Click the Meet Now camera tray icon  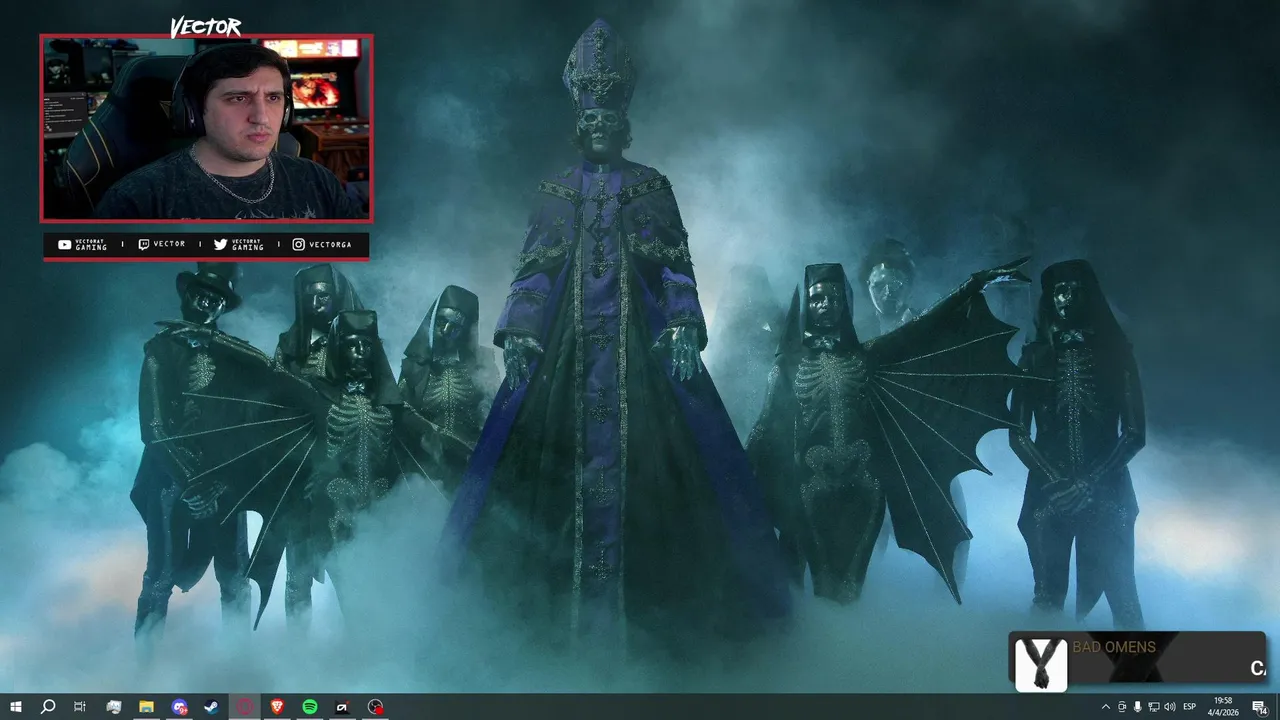1121,707
